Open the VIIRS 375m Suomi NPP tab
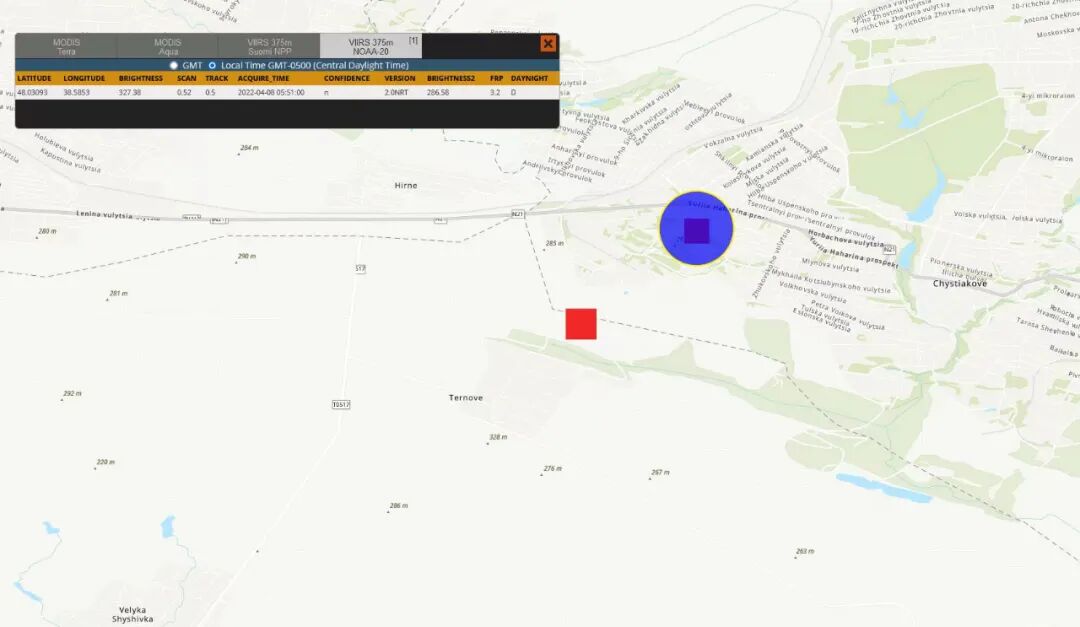 coord(269,46)
